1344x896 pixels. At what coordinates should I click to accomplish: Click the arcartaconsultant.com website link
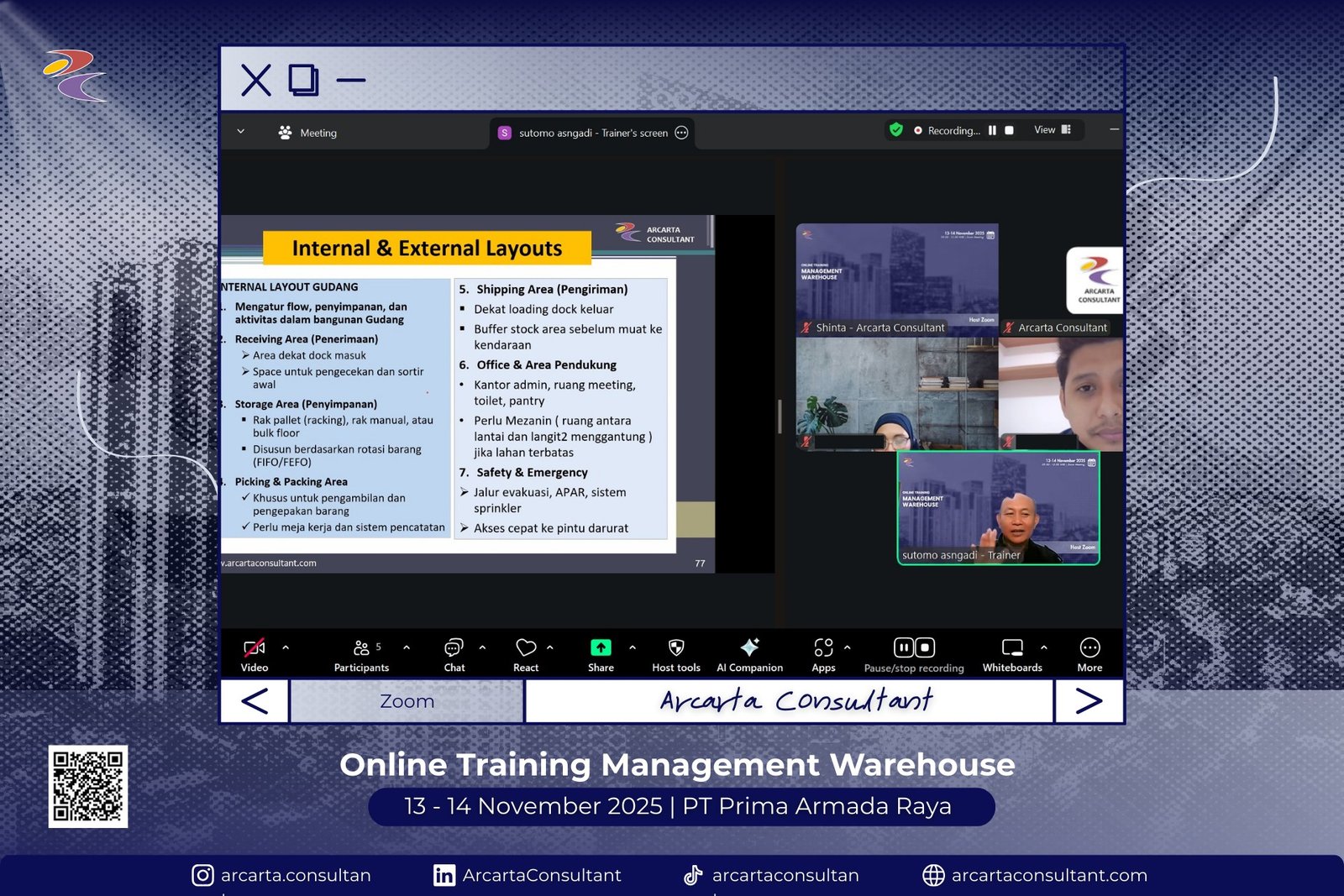[x=1048, y=875]
